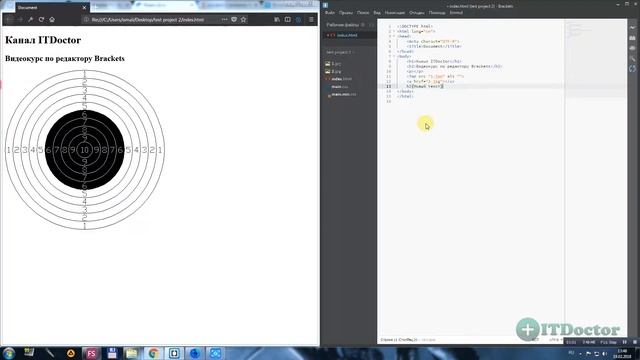Click the blue extension icon in Firefox toolbar
Screen dimensions: 640x360
click(298, 20)
